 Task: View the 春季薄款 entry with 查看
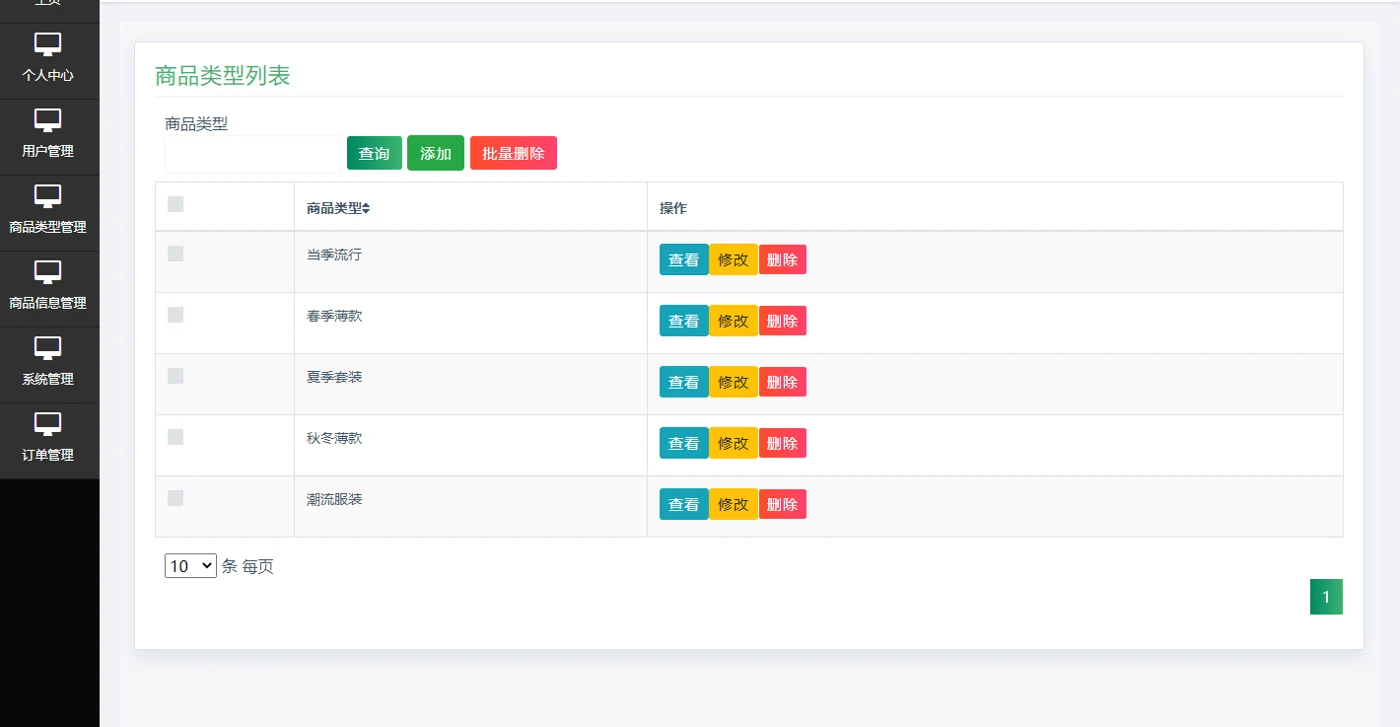click(684, 321)
